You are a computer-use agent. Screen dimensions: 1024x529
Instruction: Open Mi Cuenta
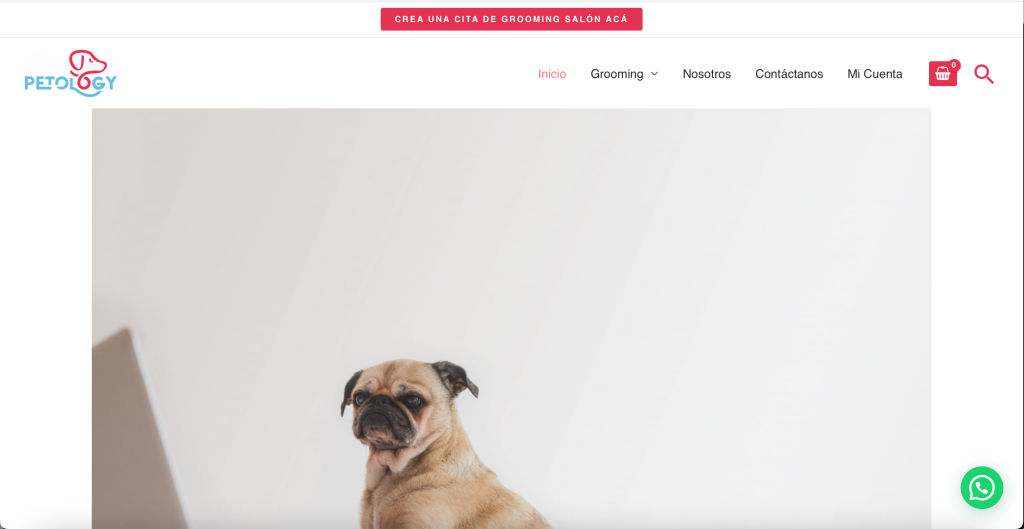click(x=874, y=74)
